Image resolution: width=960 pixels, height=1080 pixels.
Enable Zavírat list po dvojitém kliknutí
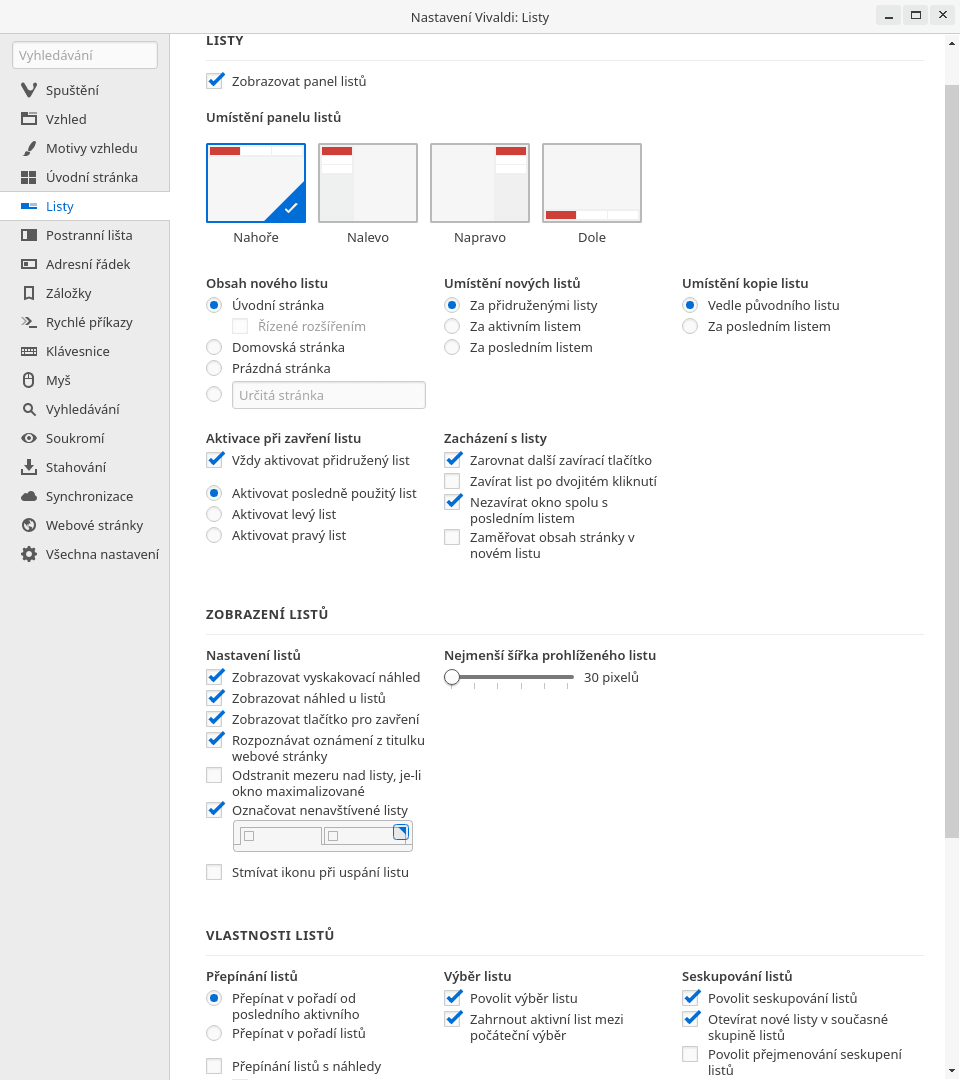pyautogui.click(x=452, y=481)
